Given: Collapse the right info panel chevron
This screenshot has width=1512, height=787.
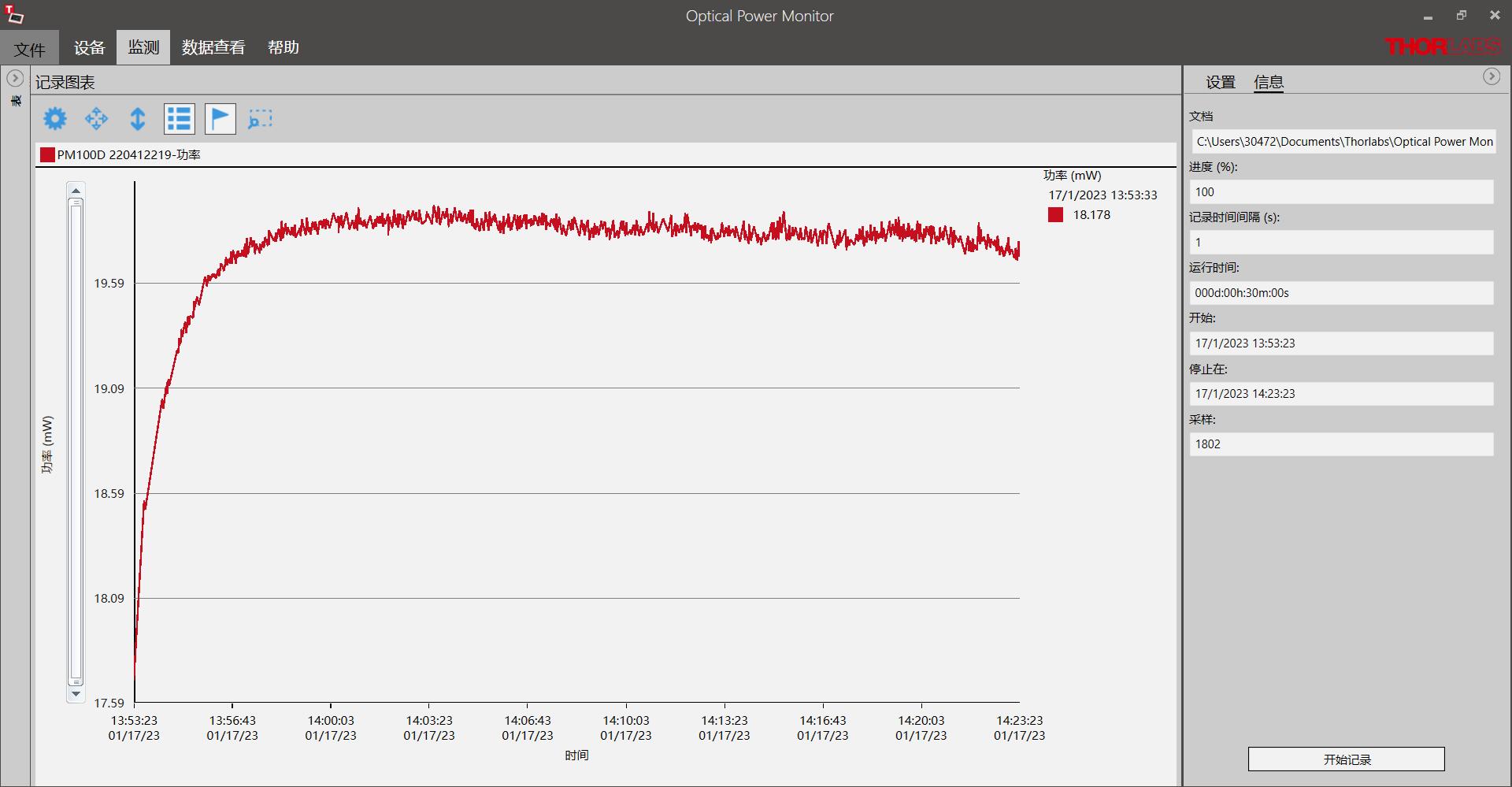Looking at the screenshot, I should (x=1491, y=76).
